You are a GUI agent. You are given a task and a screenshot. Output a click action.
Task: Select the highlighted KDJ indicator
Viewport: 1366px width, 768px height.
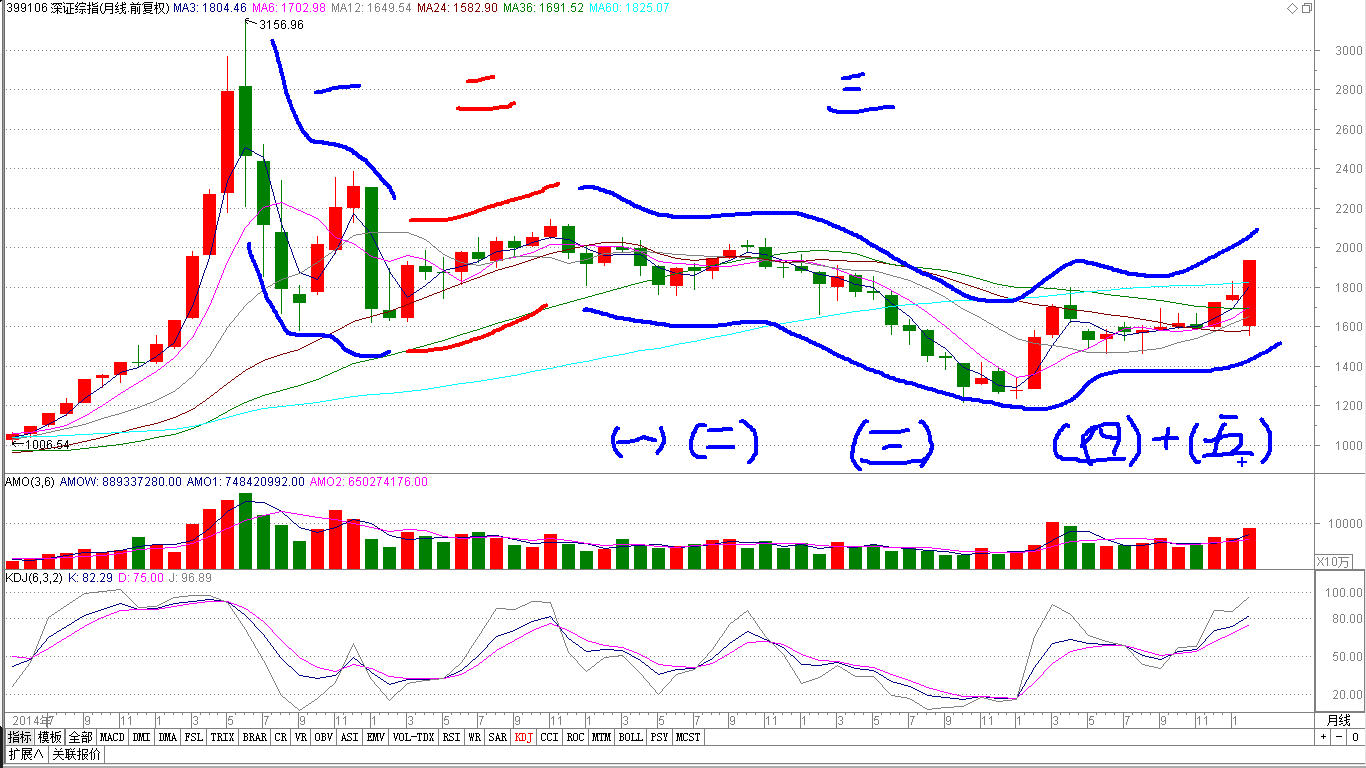point(523,737)
